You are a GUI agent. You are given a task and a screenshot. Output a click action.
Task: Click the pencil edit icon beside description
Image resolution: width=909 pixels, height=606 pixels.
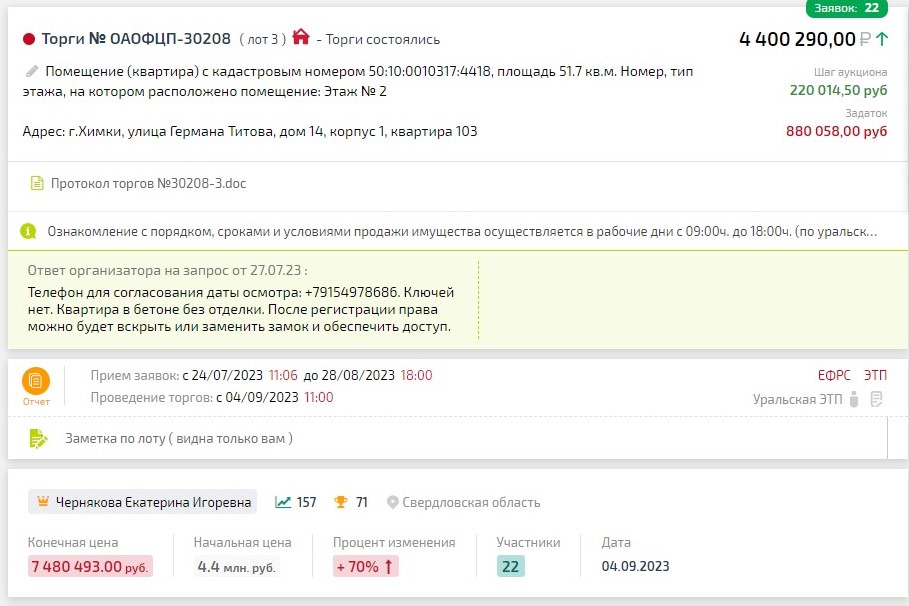tap(32, 71)
